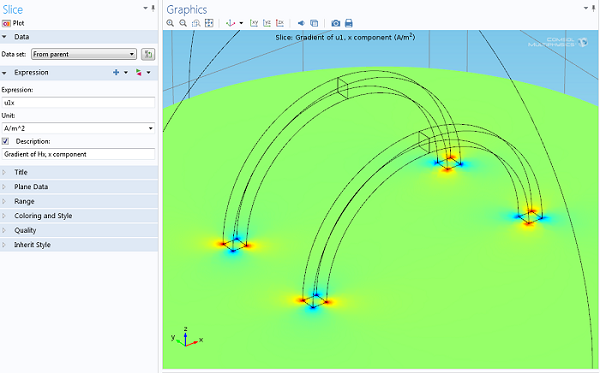The width and height of the screenshot is (600, 373).
Task: Collapse the Data section
Action: pos(4,37)
